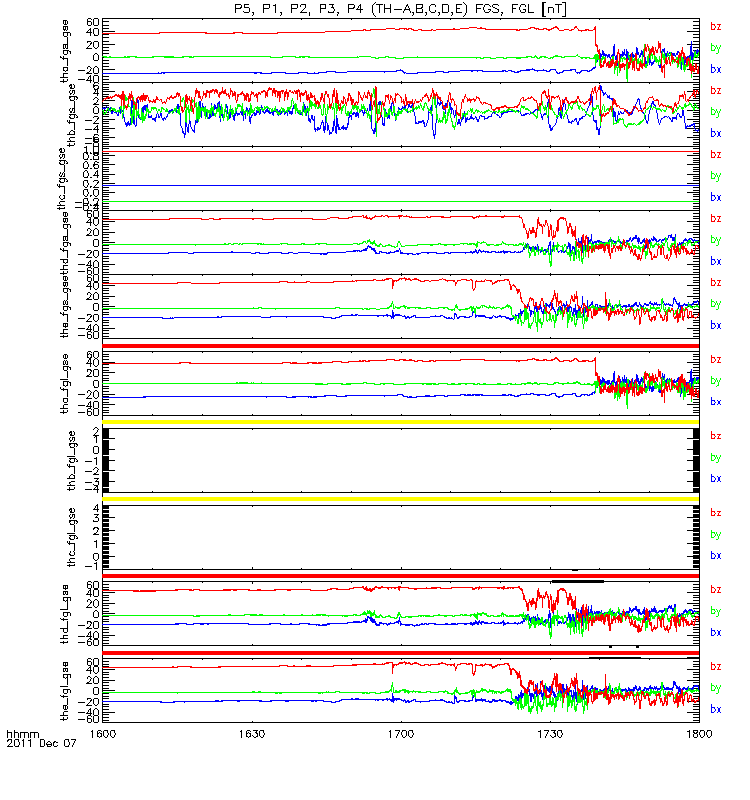This screenshot has height=800, width=750.
Task: Click by legend beside thc_fgs_gse panel
Action: pos(716,176)
